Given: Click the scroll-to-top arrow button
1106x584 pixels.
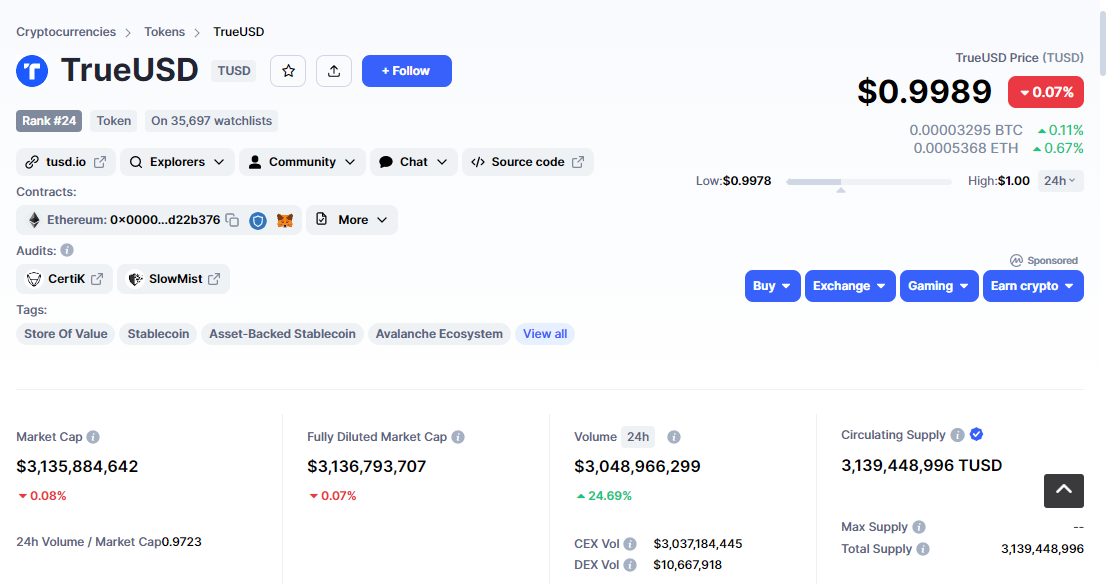Looking at the screenshot, I should click(x=1064, y=490).
